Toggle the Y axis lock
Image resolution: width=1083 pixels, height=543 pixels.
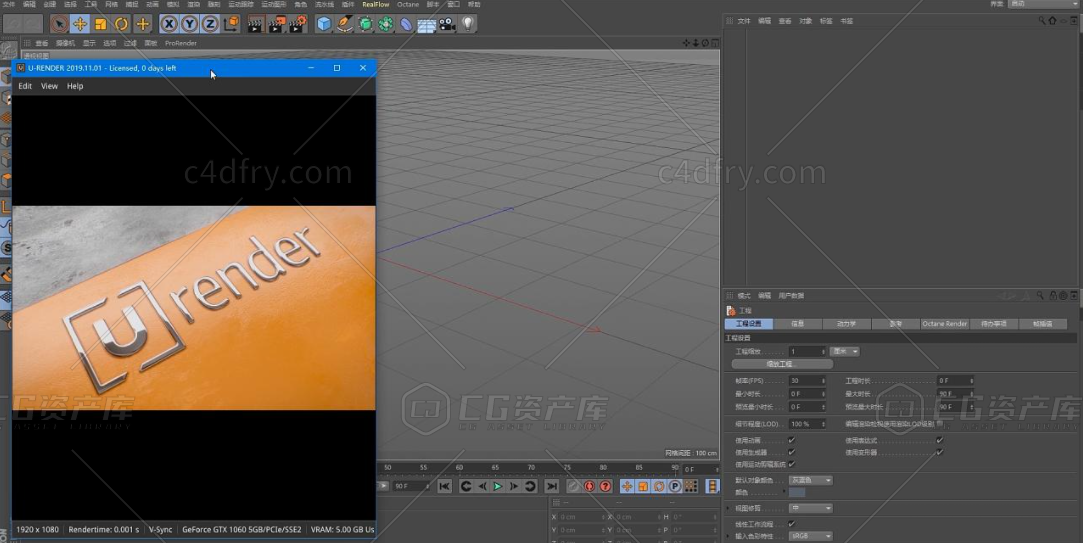click(x=190, y=24)
